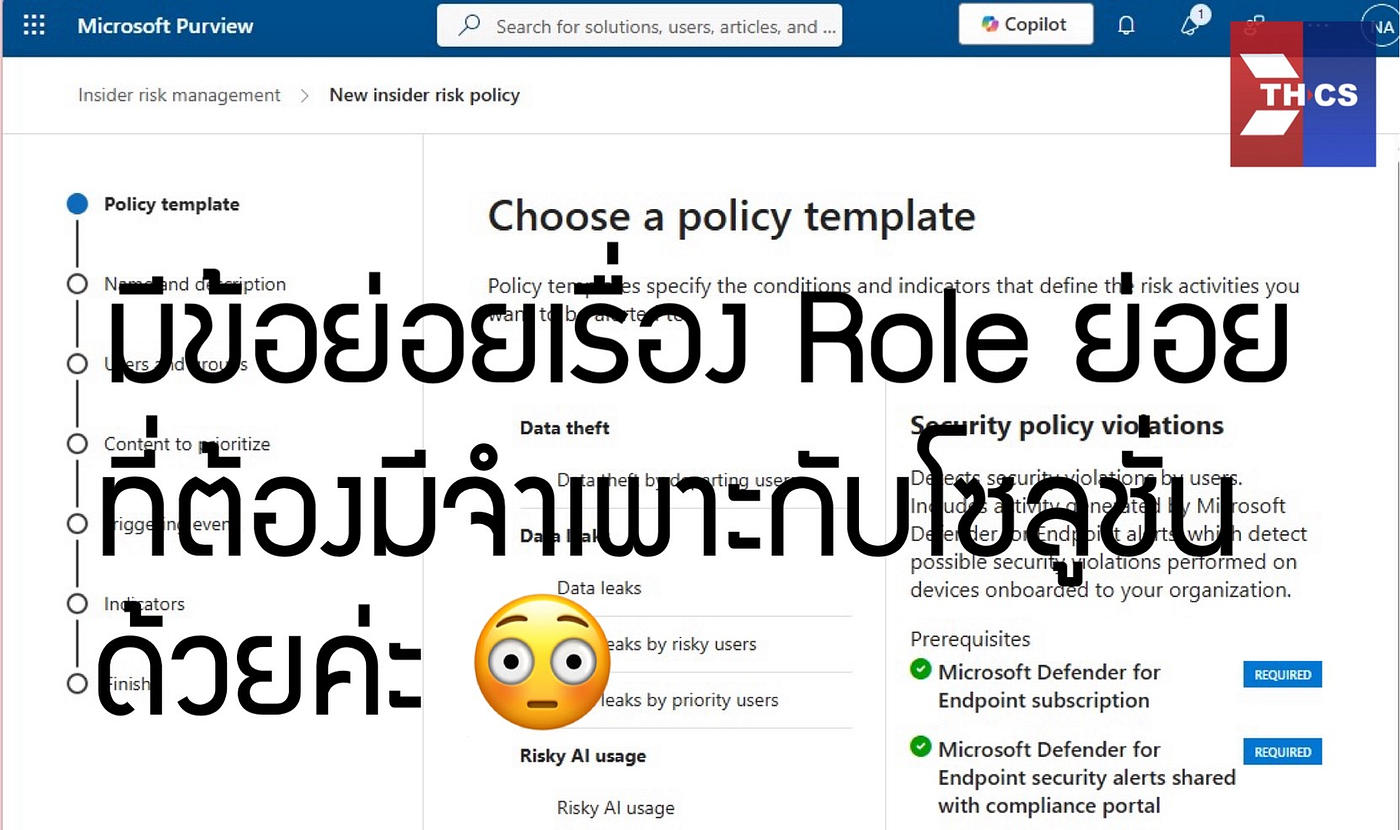
Task: Click the Data theft category heading
Action: (565, 428)
